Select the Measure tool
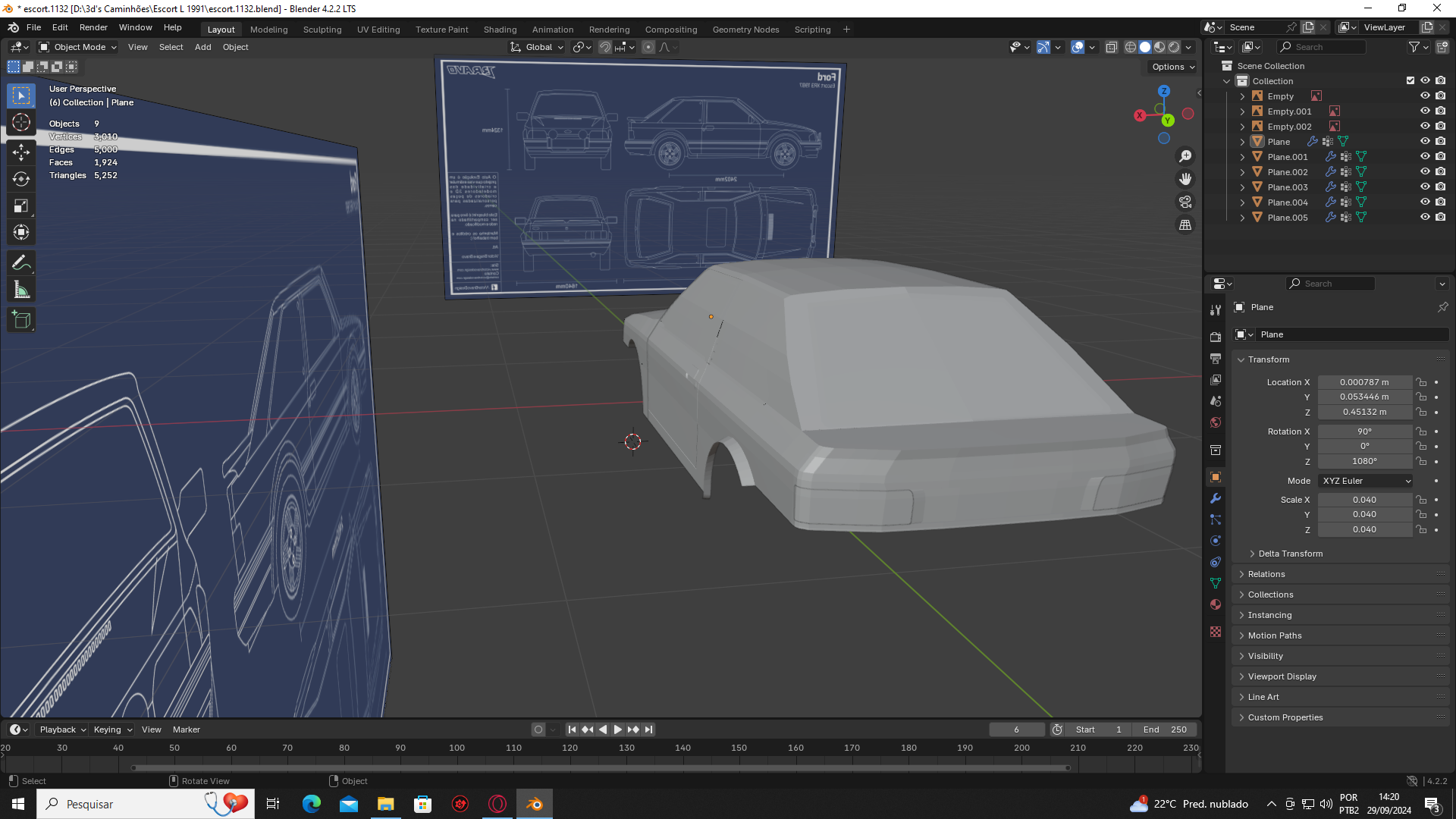Viewport: 1456px width, 819px height. click(21, 290)
